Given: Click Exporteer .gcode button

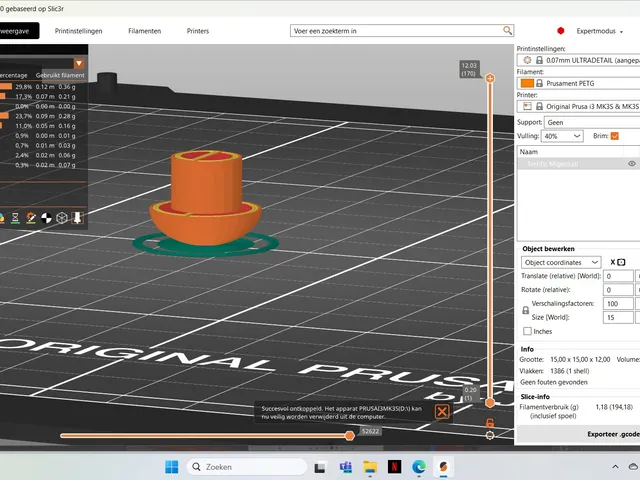Looking at the screenshot, I should tap(579, 434).
